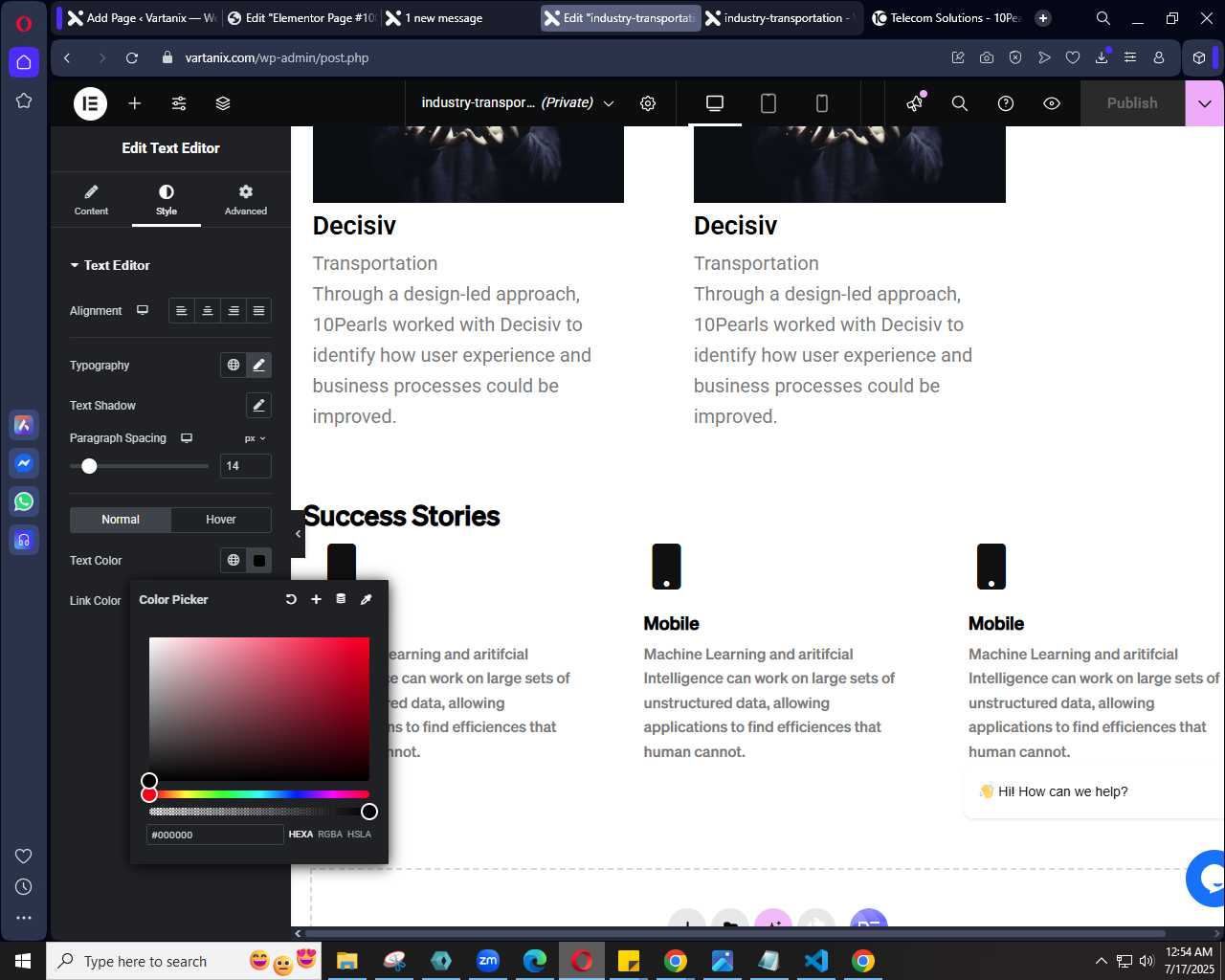Click the Success Stories heading

pyautogui.click(x=402, y=516)
